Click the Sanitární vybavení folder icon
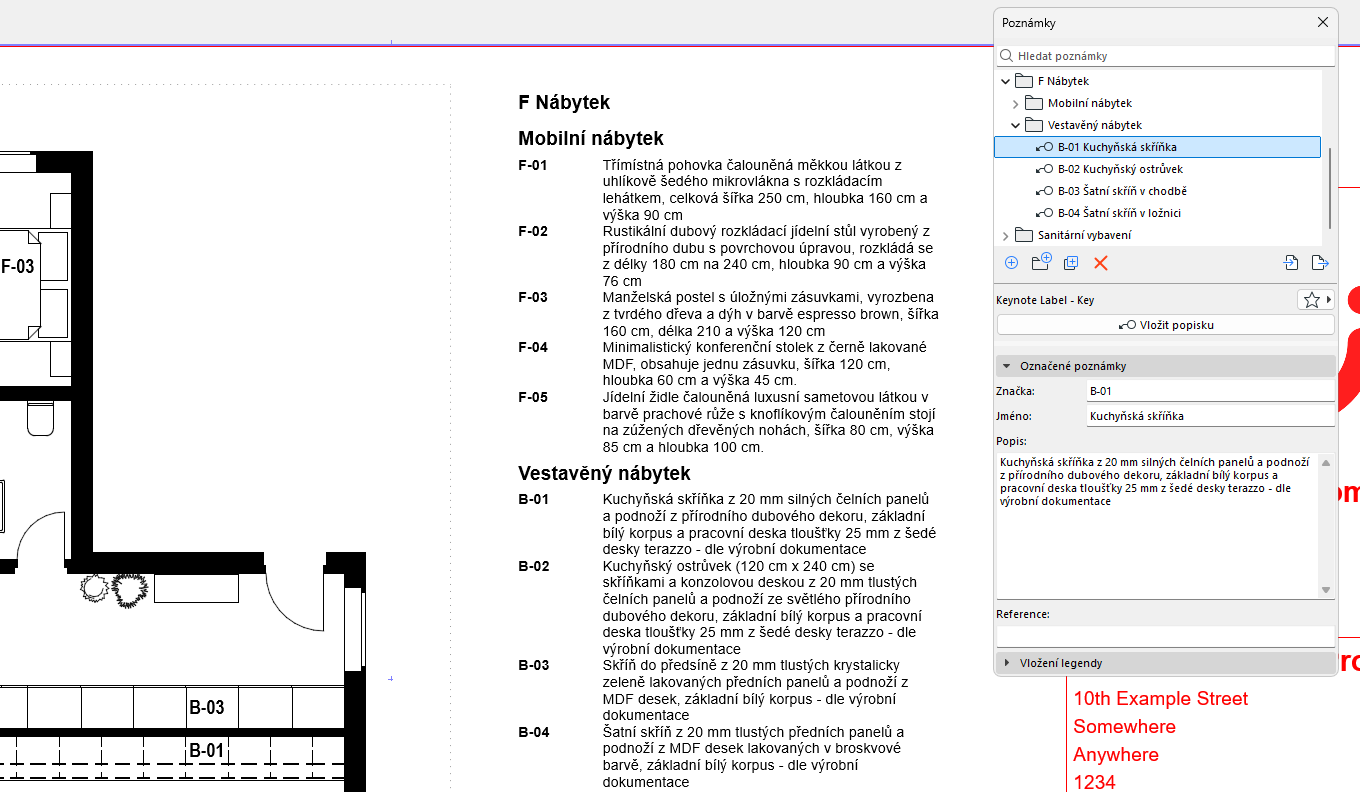 [1023, 235]
